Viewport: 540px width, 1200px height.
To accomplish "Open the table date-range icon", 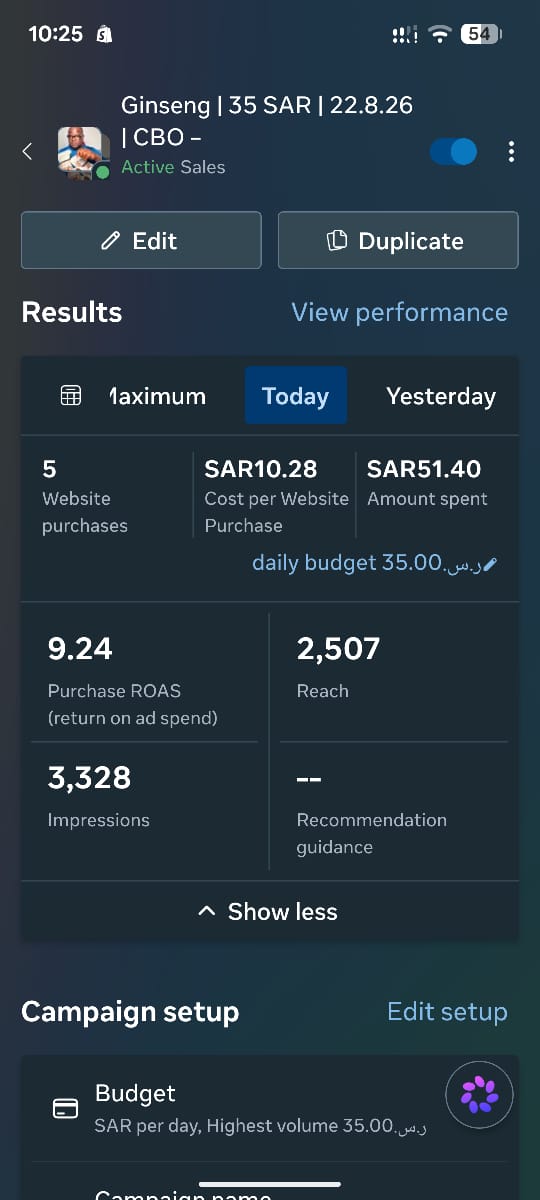I will [x=71, y=396].
